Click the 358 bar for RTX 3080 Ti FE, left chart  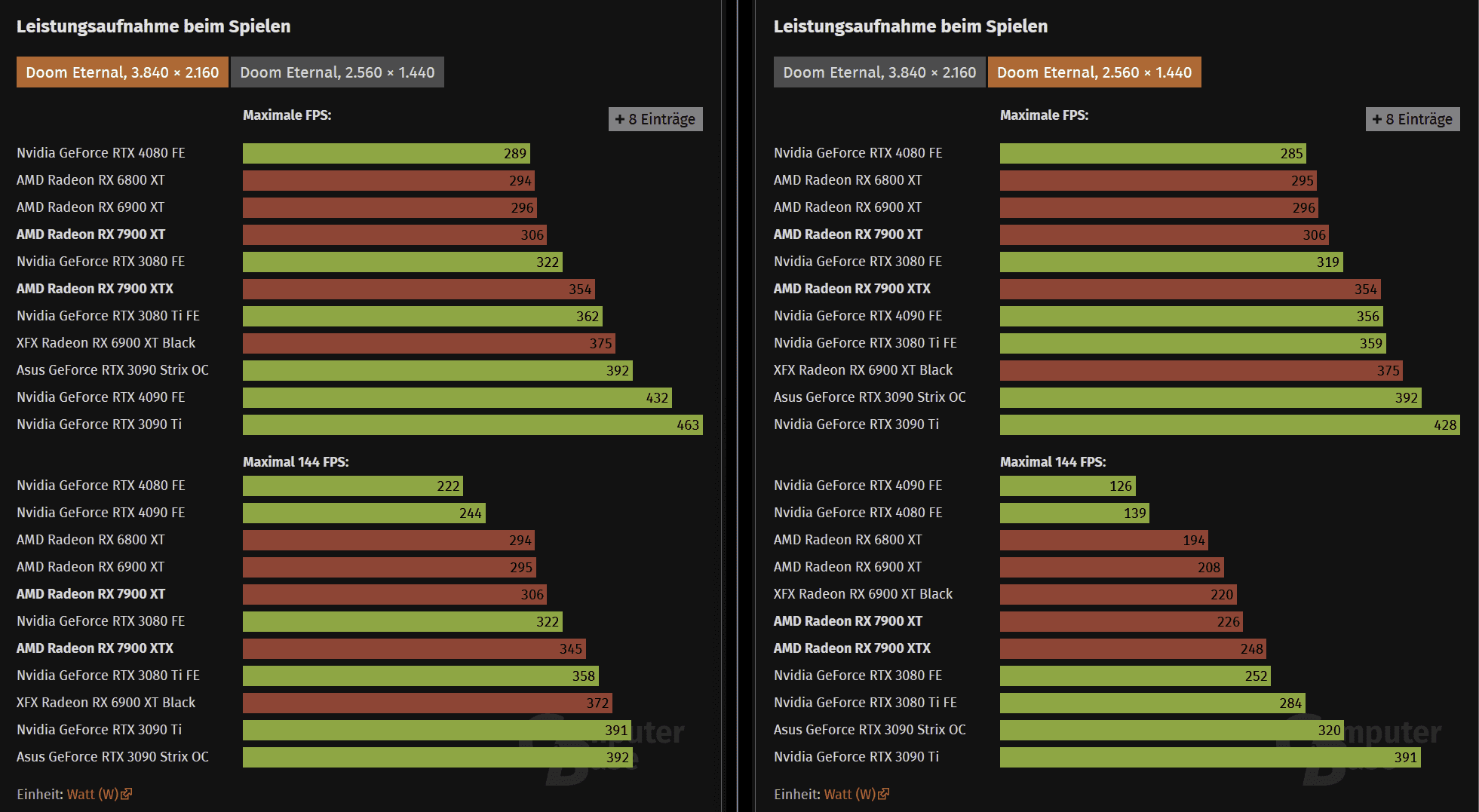click(421, 676)
